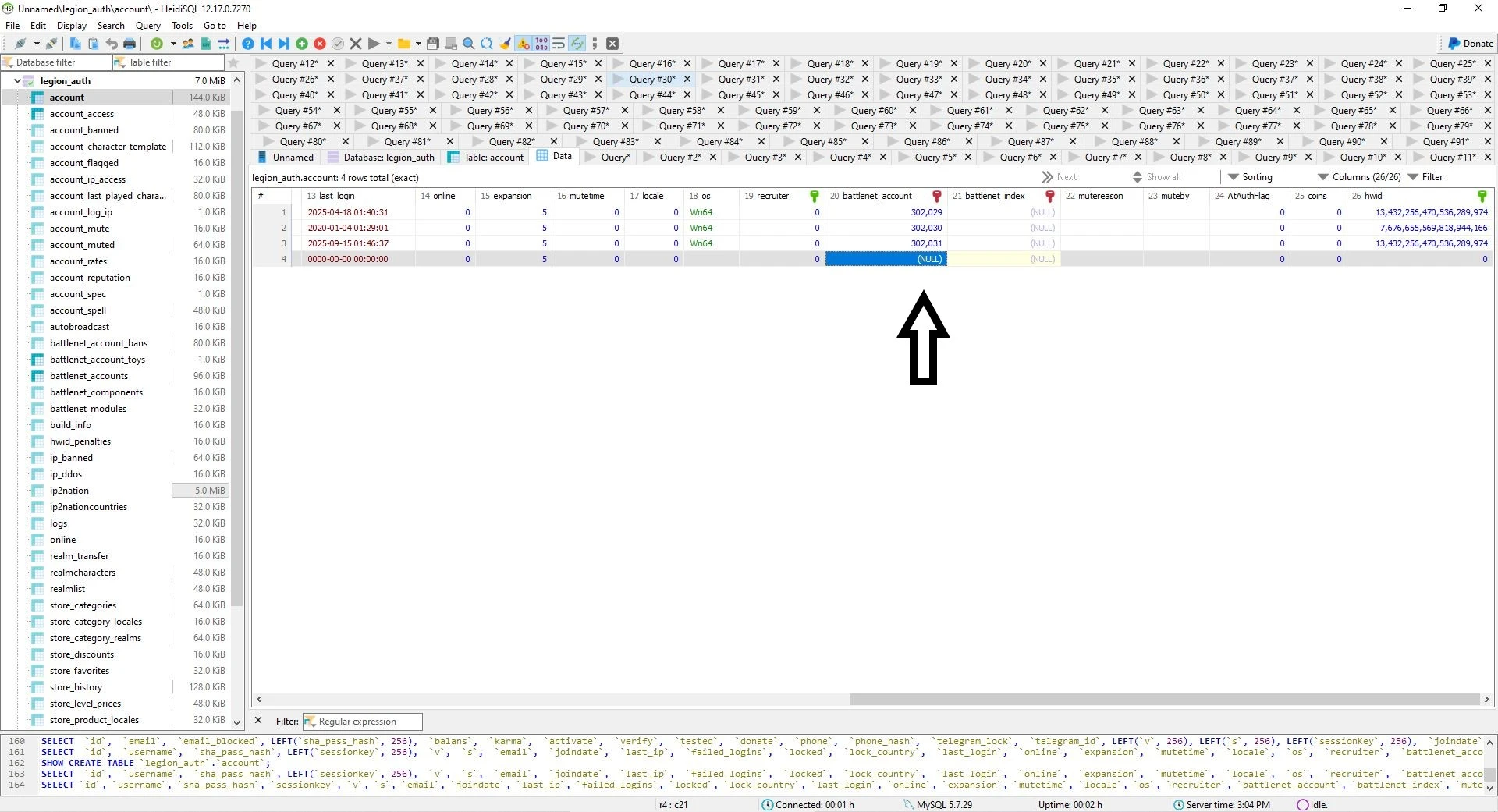The height and width of the screenshot is (812, 1498).
Task: Click the find text magnifier icon
Action: coord(468,44)
